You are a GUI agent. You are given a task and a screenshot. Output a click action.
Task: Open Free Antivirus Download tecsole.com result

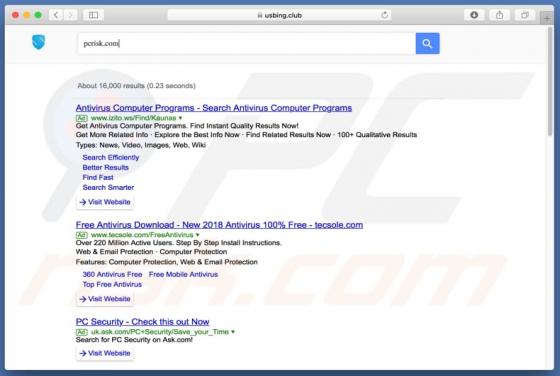pyautogui.click(x=219, y=225)
